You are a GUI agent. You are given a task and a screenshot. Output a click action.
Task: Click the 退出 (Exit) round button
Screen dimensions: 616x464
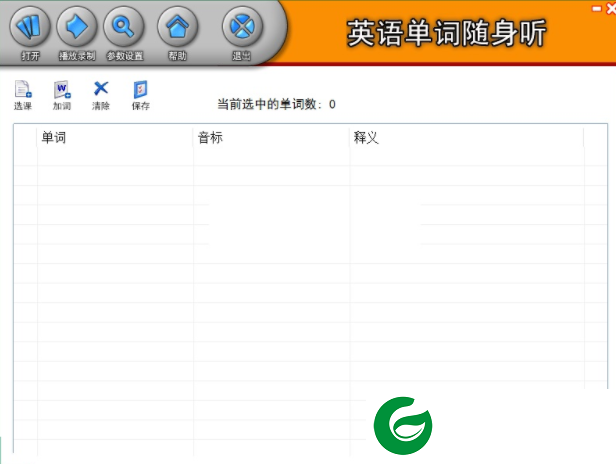tap(242, 27)
